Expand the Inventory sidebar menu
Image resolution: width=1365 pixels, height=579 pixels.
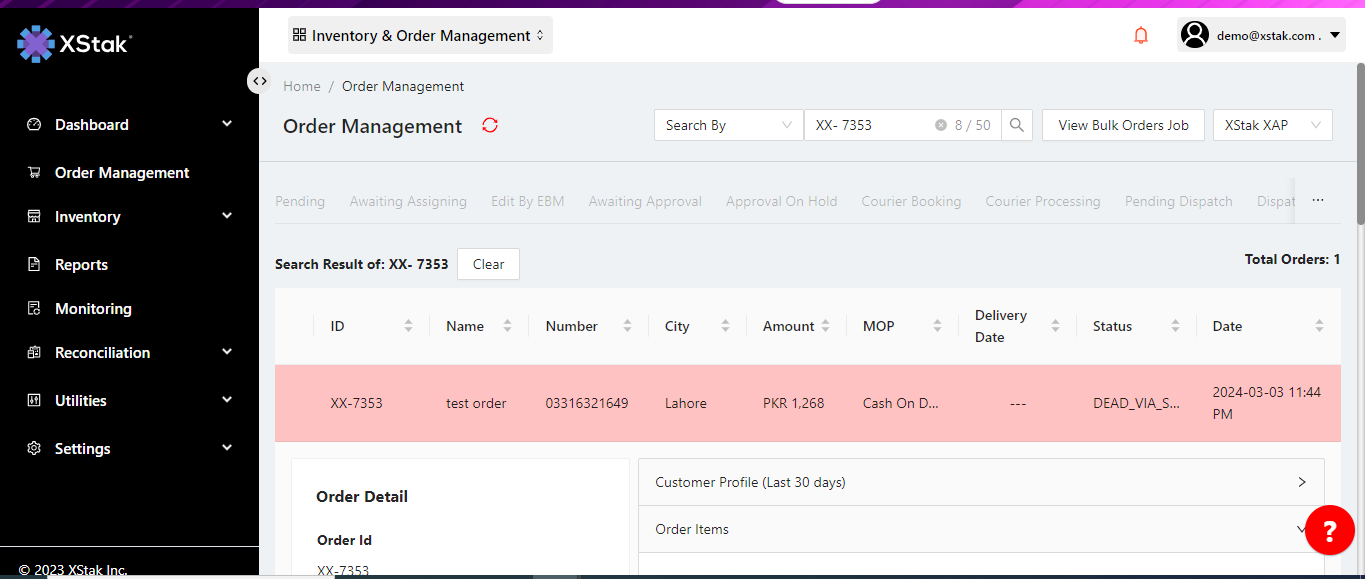(x=130, y=217)
